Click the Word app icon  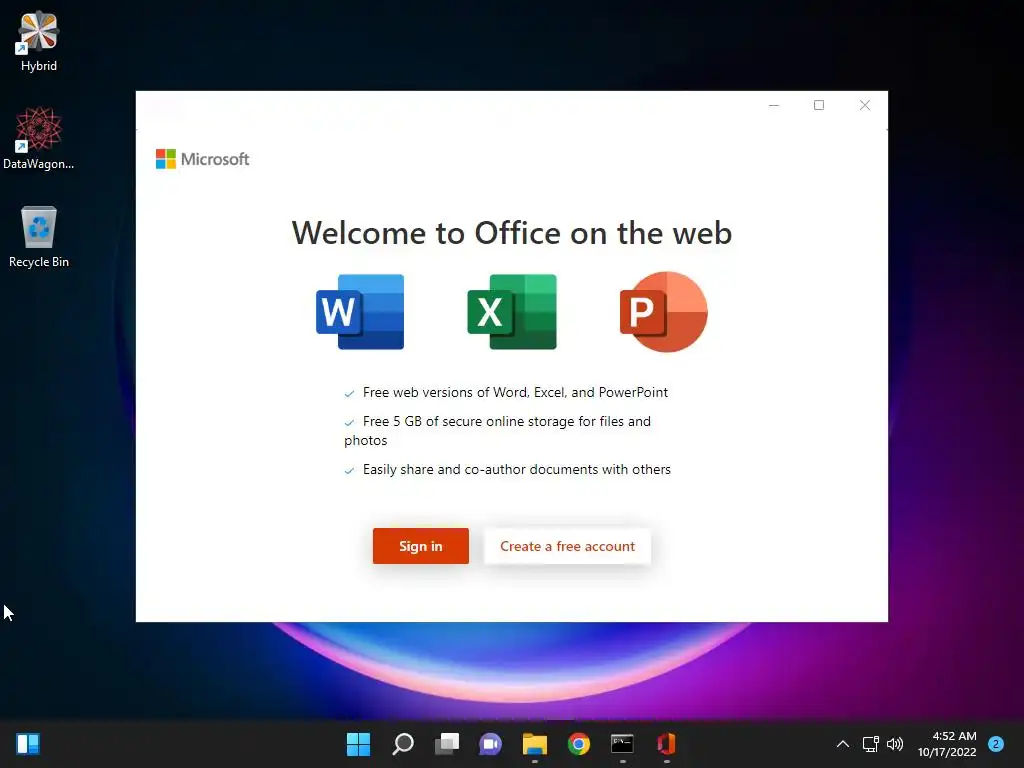click(360, 312)
